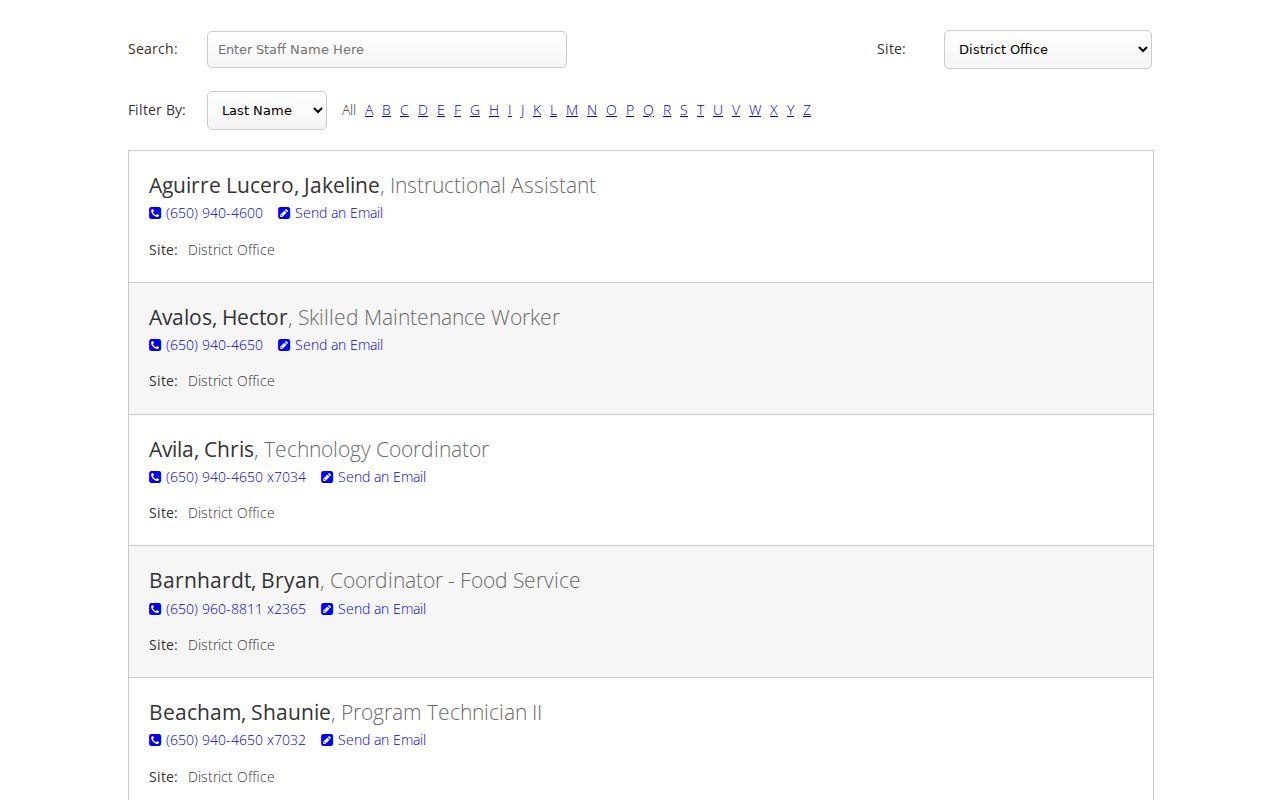The image size is (1280, 800).
Task: Click the Instructional Assistant title text
Action: [x=493, y=186]
